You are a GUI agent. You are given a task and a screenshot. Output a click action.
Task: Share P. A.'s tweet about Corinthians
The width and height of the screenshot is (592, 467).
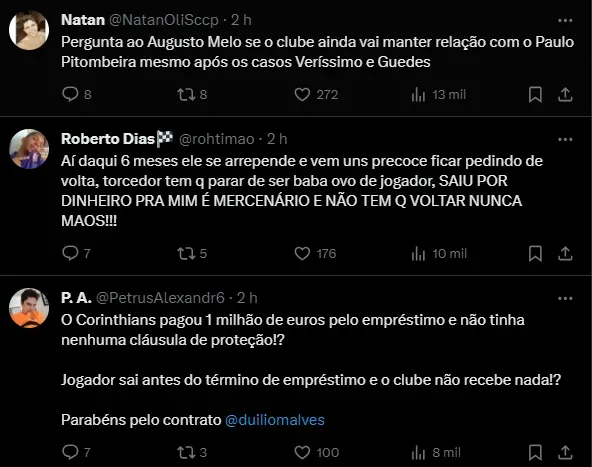565,452
